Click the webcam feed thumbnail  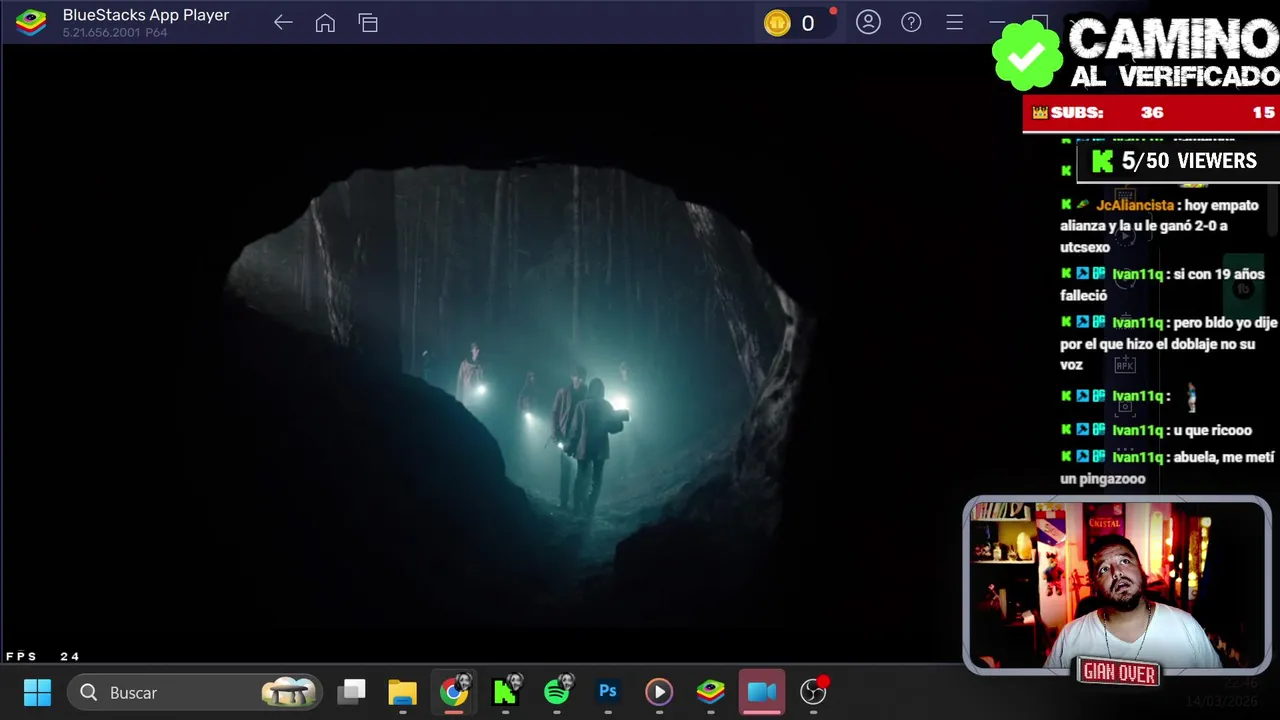pyautogui.click(x=1117, y=586)
